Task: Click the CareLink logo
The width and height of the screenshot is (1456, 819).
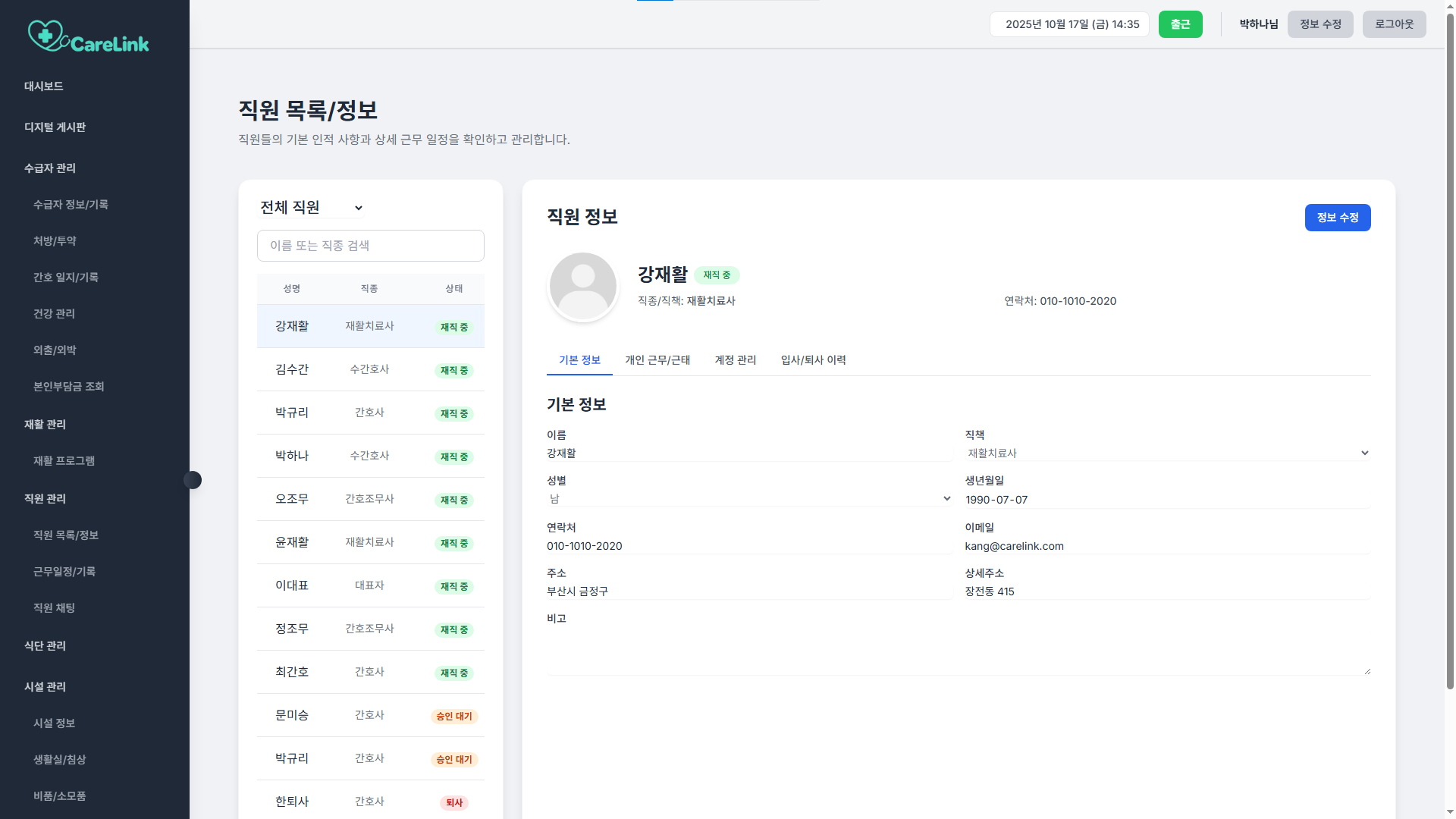Action: click(89, 36)
